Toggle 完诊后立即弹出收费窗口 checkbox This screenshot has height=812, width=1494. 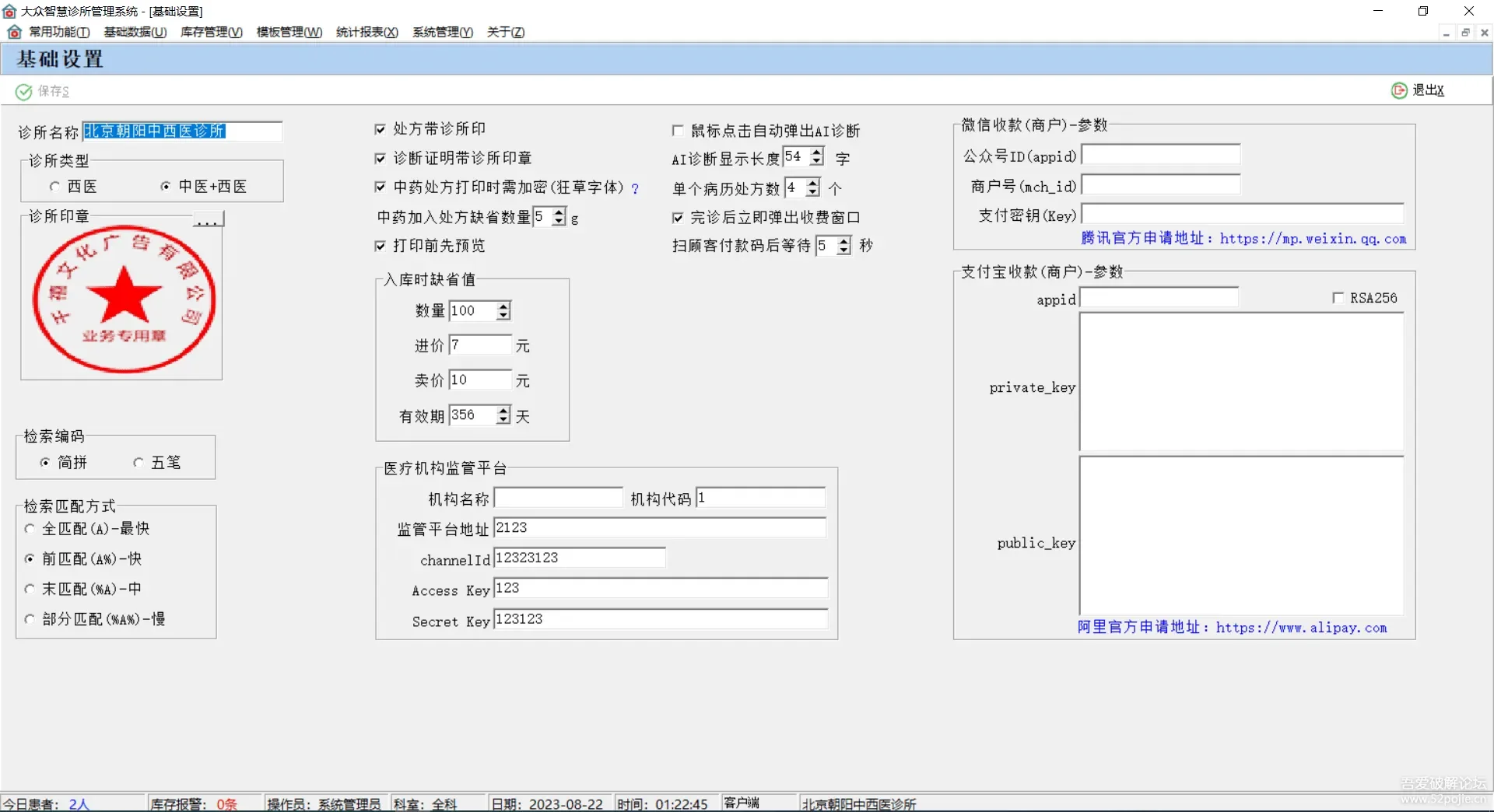[678, 218]
